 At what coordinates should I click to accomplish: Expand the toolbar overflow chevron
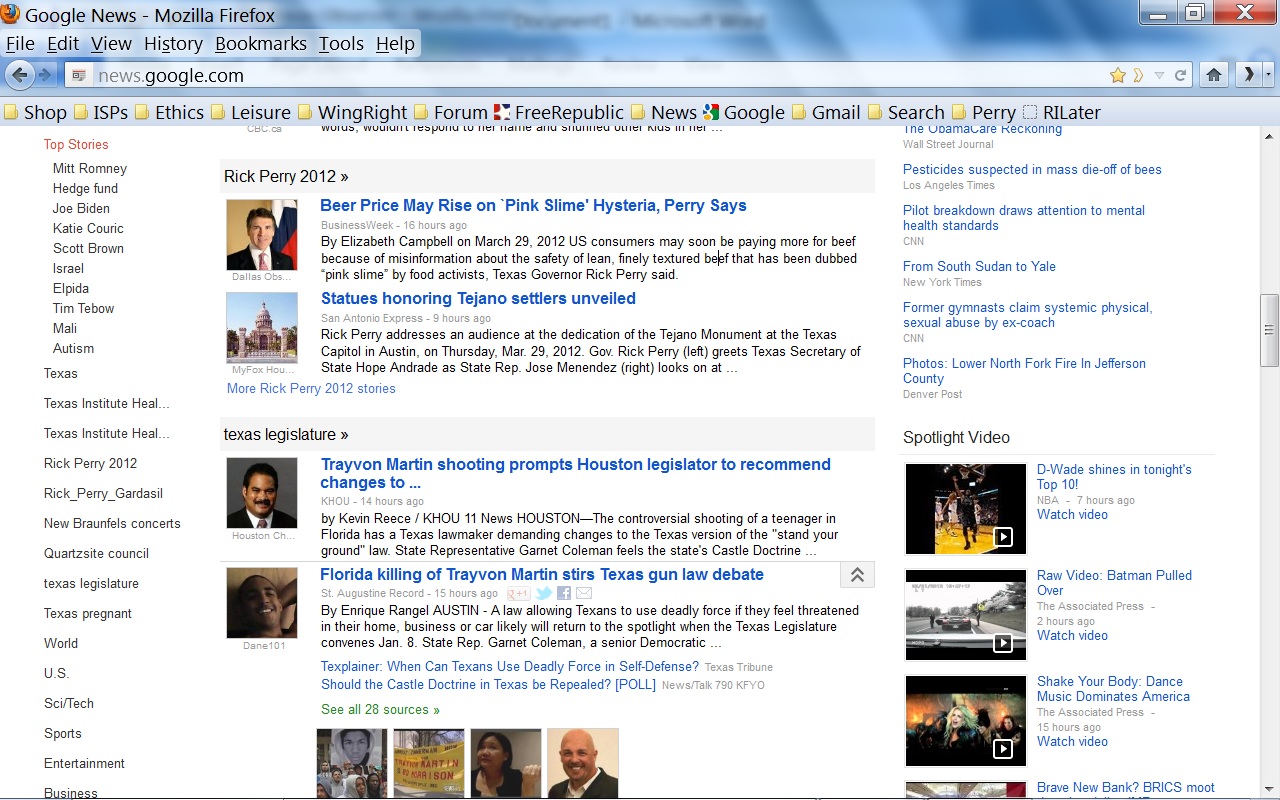[x=1248, y=75]
